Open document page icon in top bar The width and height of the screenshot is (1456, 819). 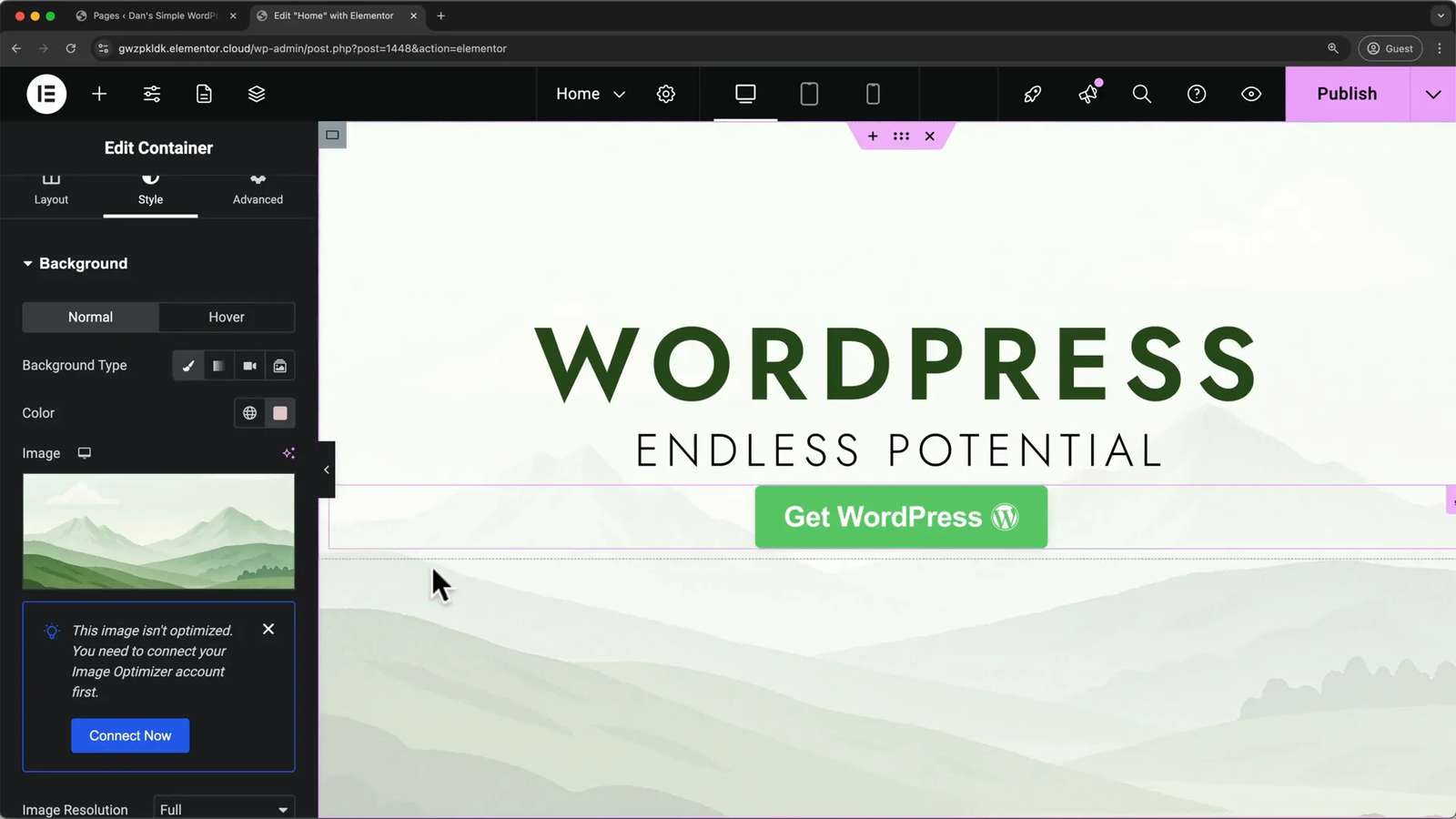tap(204, 94)
